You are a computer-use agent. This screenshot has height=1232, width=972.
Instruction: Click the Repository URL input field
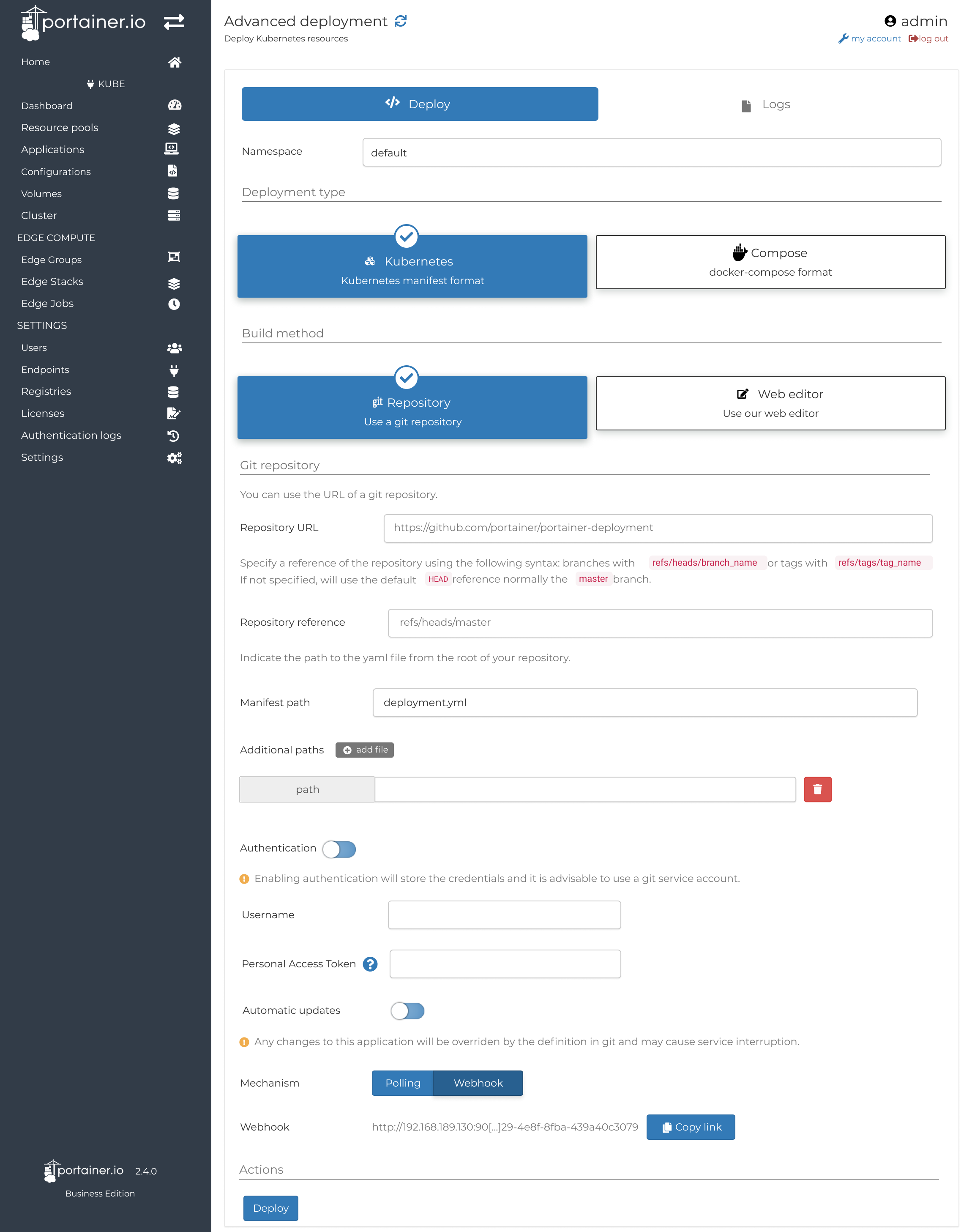click(658, 528)
